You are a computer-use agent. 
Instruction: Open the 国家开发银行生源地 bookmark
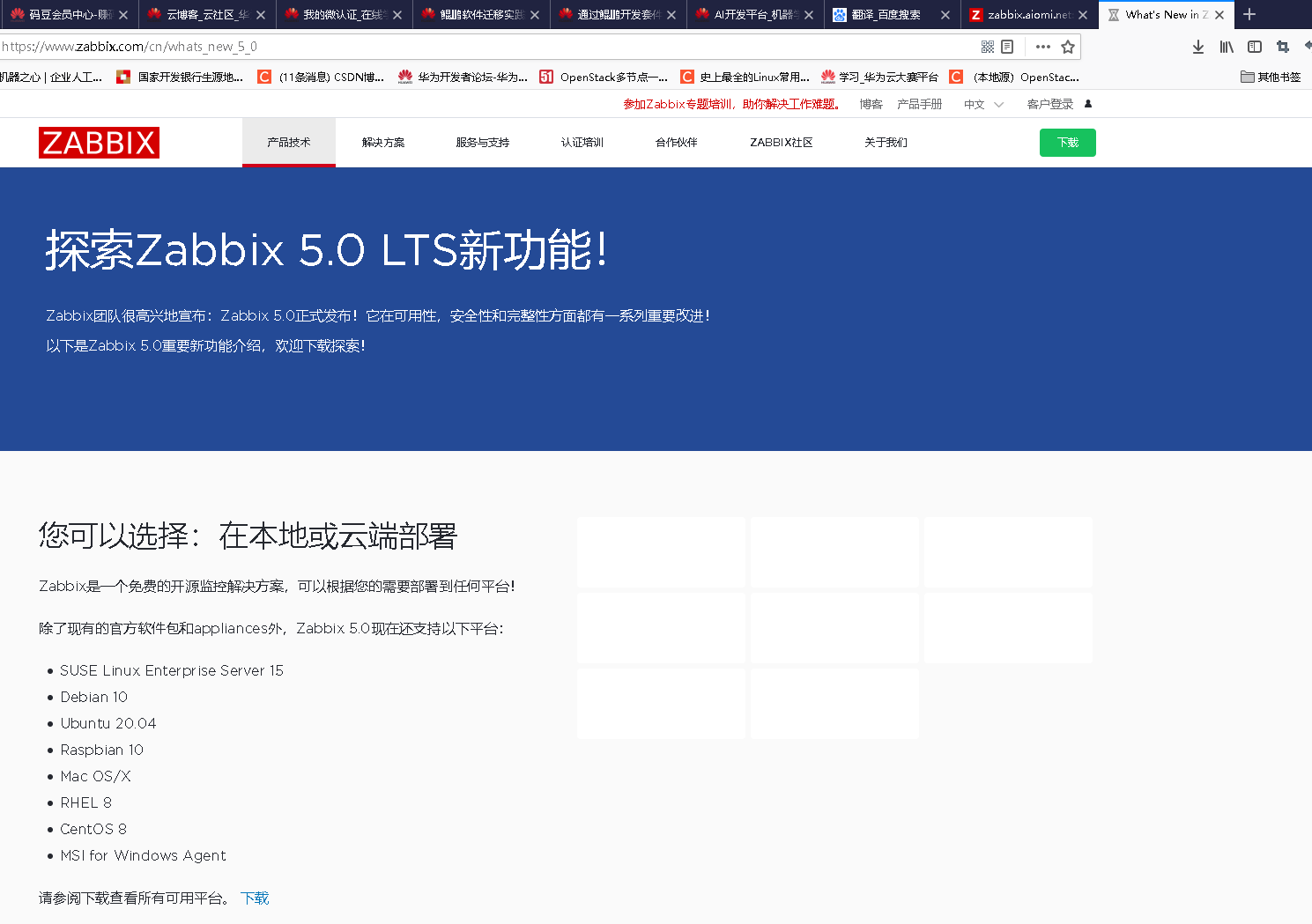pos(180,78)
